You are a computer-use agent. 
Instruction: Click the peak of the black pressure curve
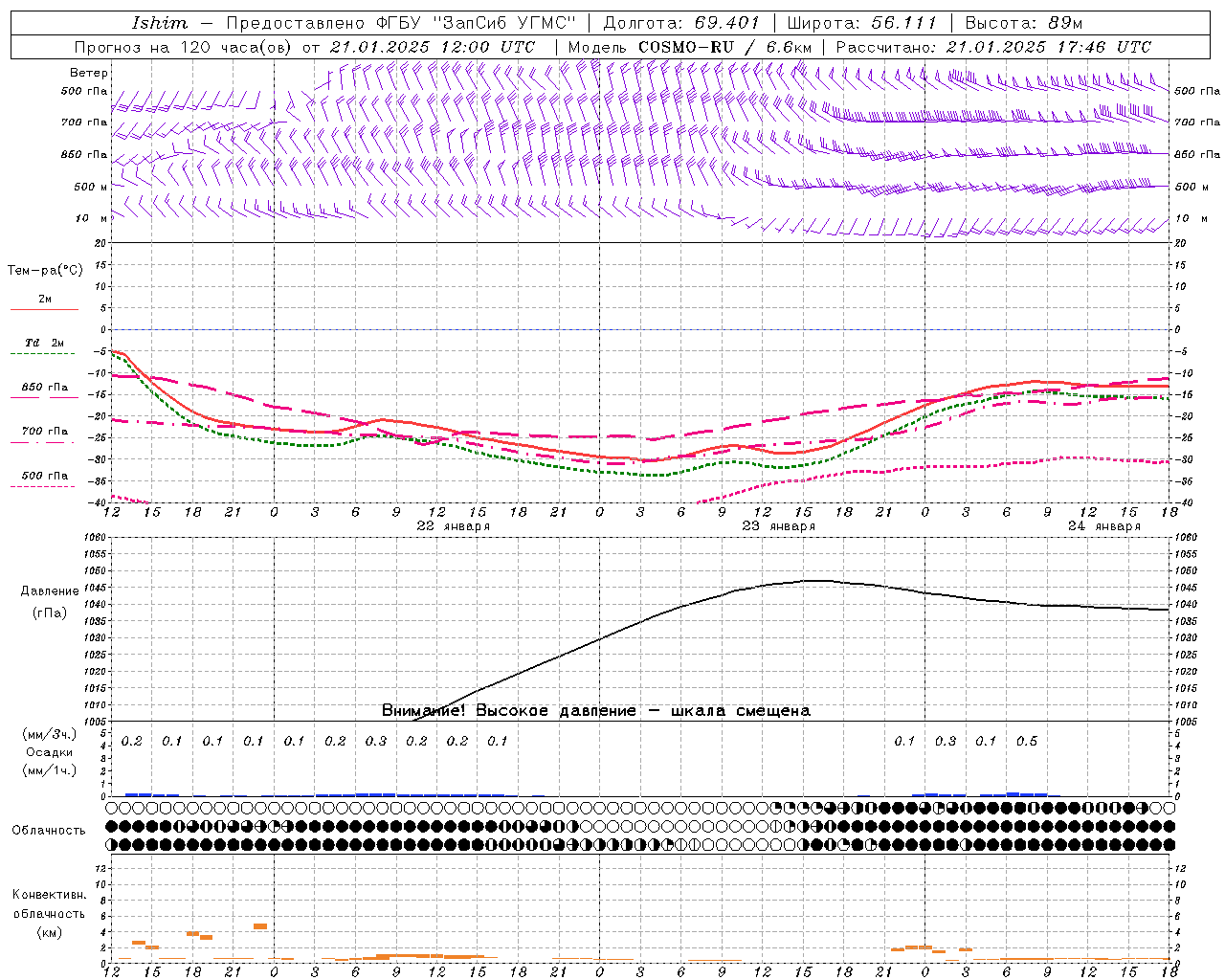(x=816, y=580)
